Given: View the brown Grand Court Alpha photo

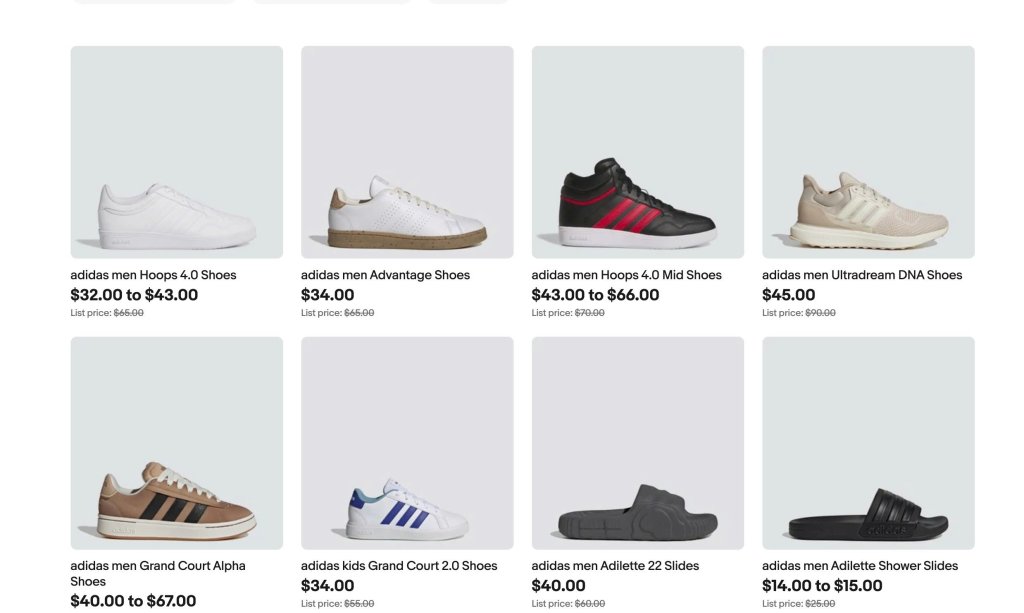Looking at the screenshot, I should pos(176,443).
